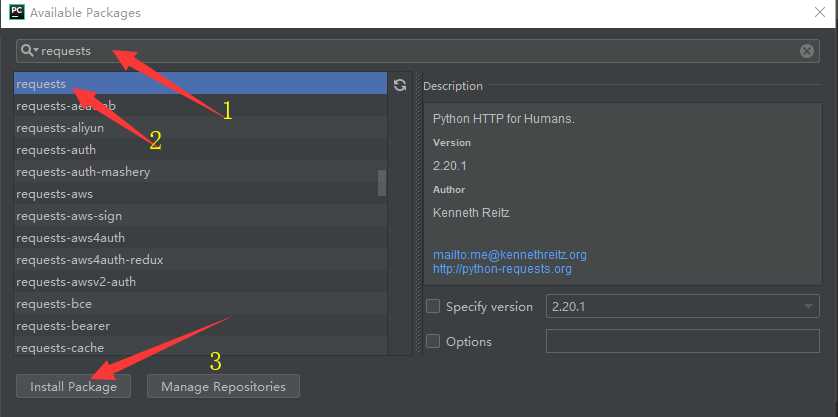Viewport: 838px width, 417px height.
Task: Open the http://python-requests.org link
Action: [502, 268]
